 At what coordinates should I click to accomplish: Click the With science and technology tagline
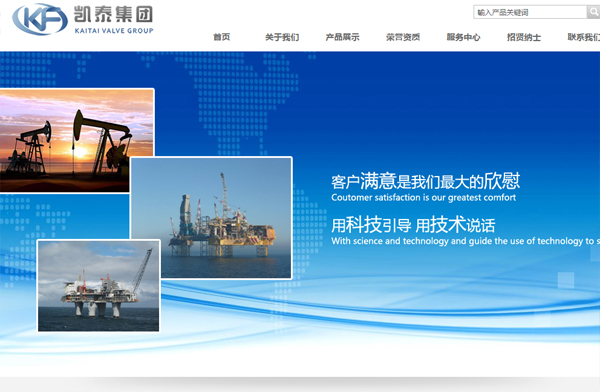point(465,241)
